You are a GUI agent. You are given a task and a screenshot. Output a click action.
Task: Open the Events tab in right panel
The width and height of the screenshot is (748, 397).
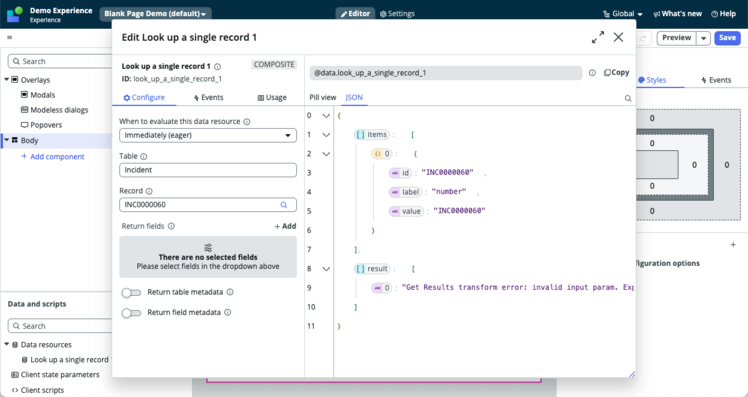tap(716, 80)
